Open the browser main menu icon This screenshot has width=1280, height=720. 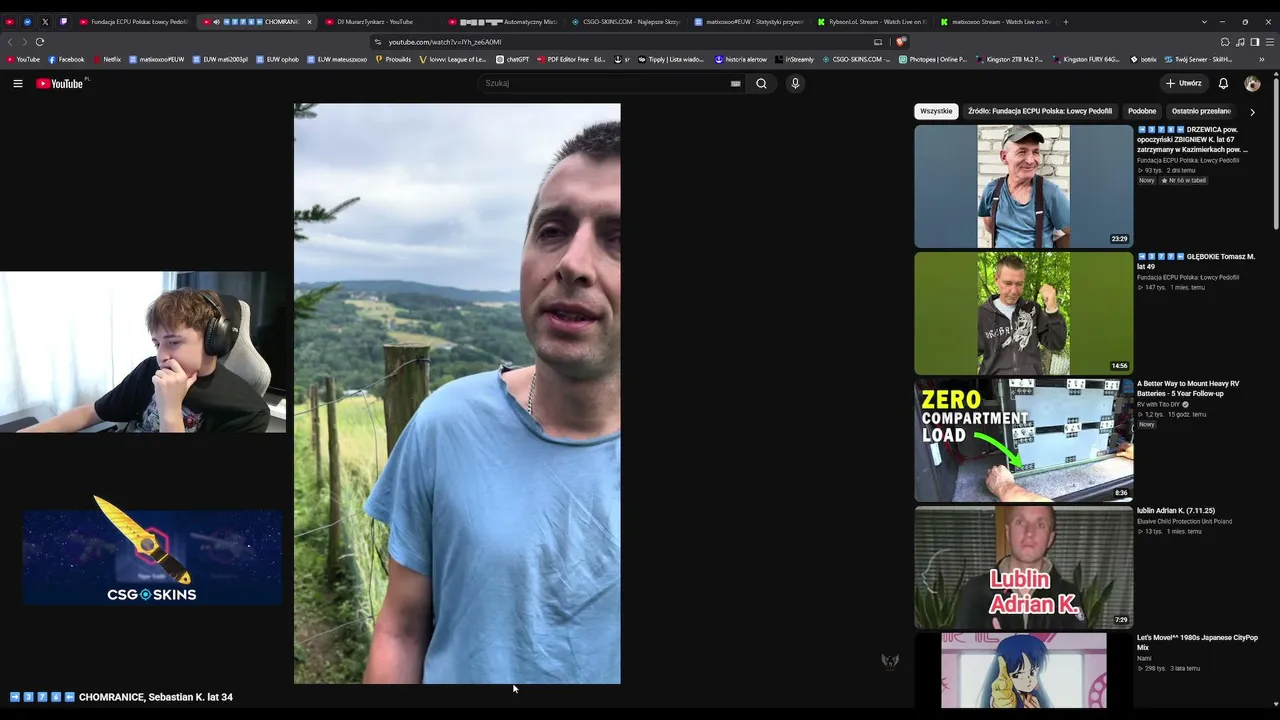tap(1270, 42)
